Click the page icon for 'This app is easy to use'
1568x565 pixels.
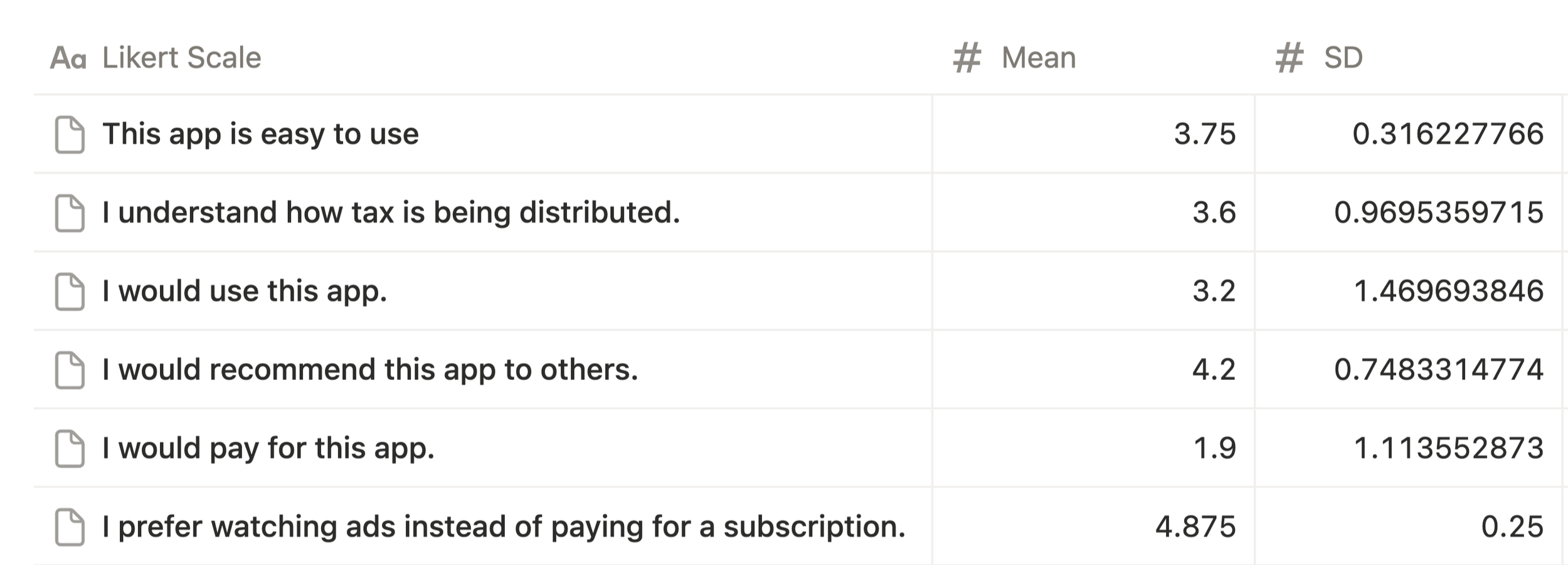(70, 134)
